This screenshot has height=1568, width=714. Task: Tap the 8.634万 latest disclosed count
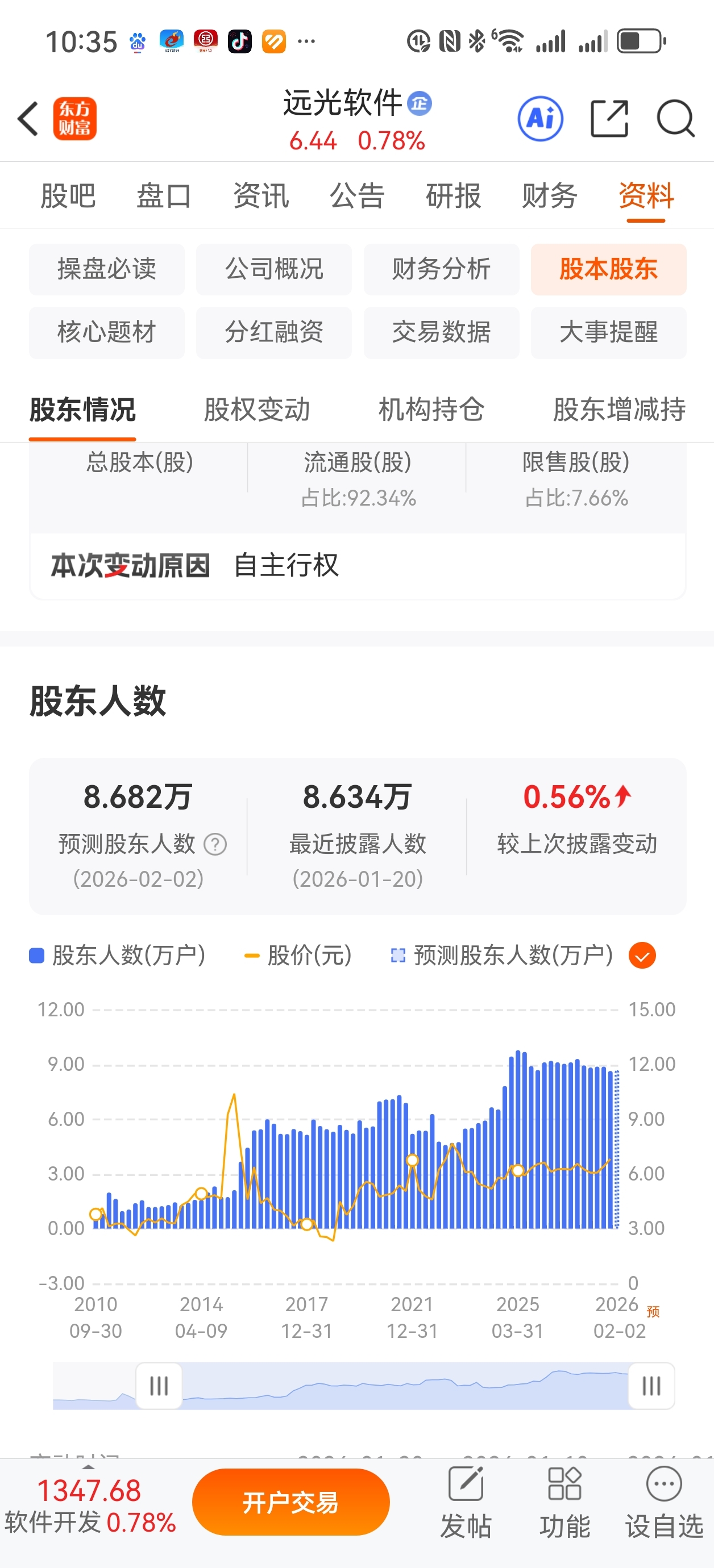point(357,796)
